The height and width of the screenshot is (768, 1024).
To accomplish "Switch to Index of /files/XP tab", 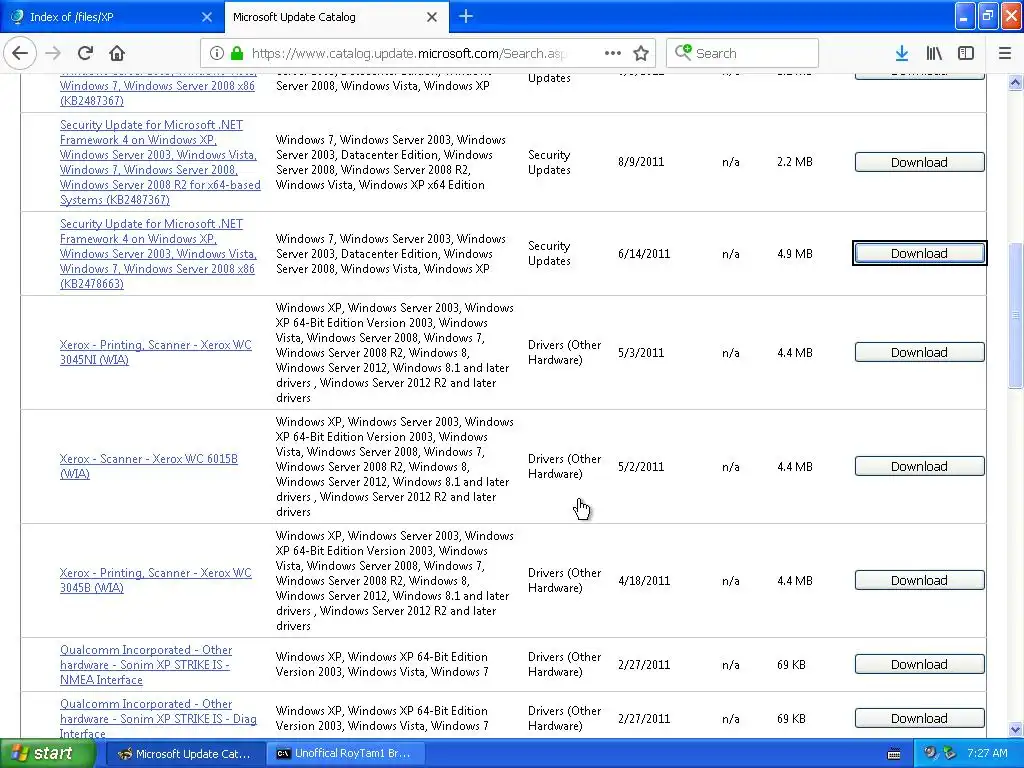I will tap(112, 17).
